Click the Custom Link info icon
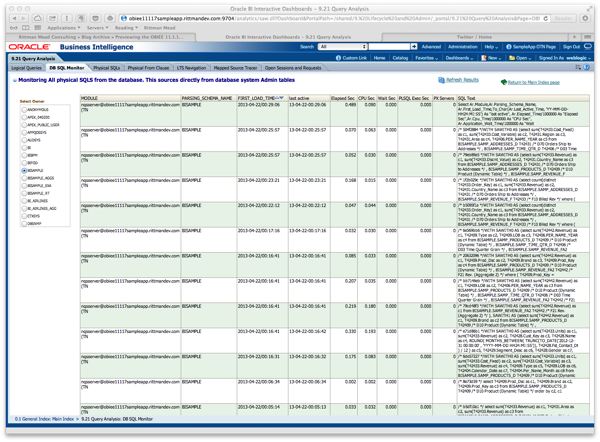The height and width of the screenshot is (442, 600). [338, 58]
